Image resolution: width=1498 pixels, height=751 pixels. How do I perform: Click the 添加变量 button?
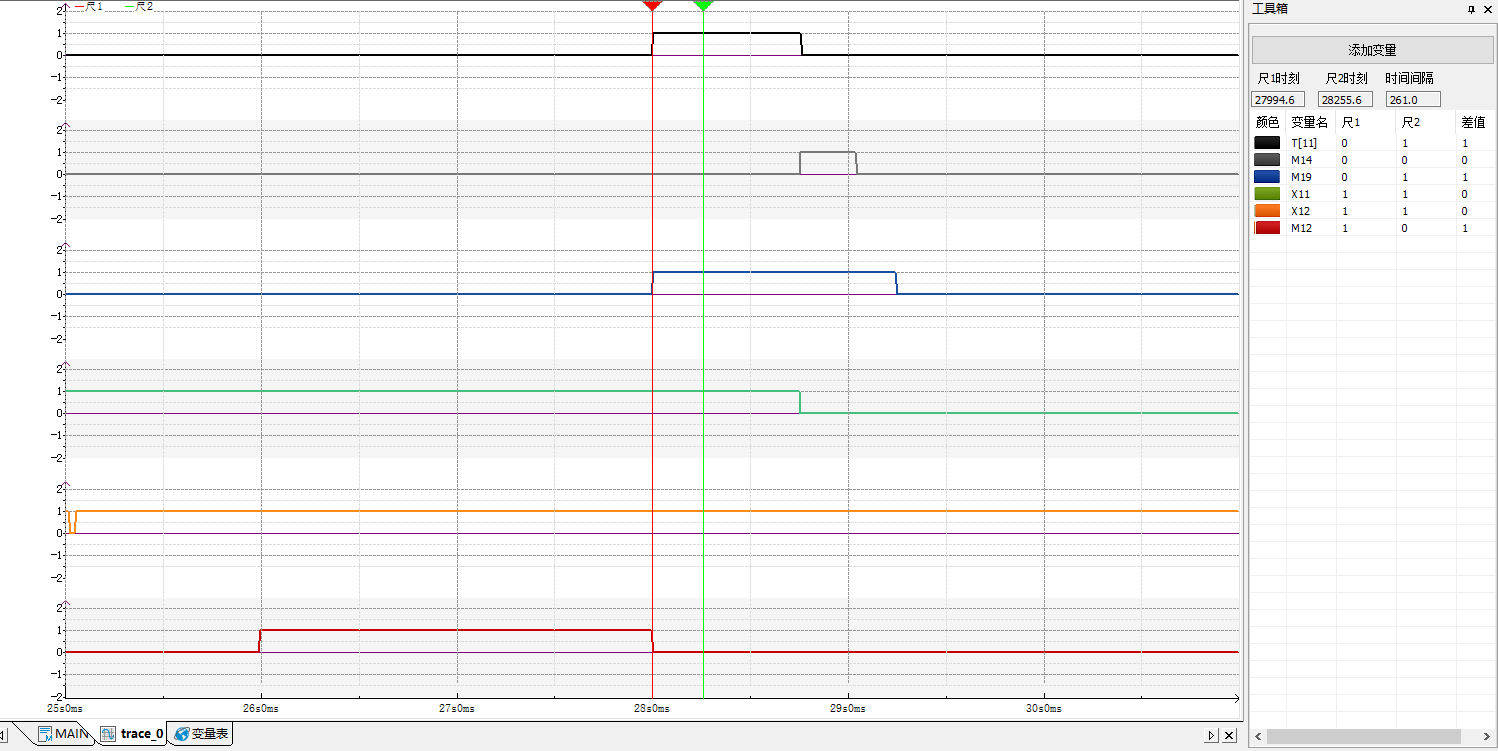click(1371, 50)
